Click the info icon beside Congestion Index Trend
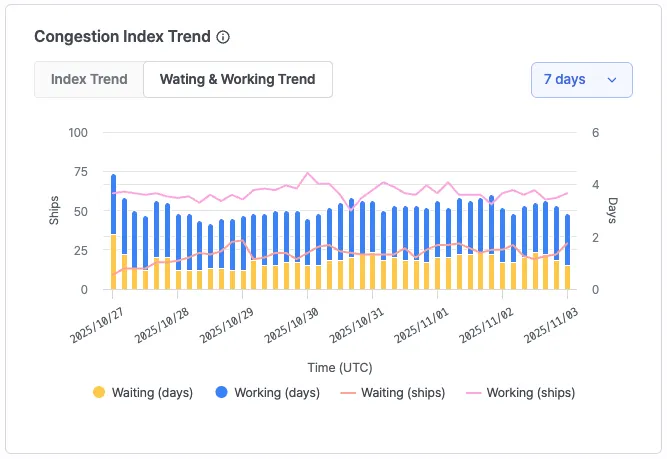The height and width of the screenshot is (459, 667). coord(223,37)
